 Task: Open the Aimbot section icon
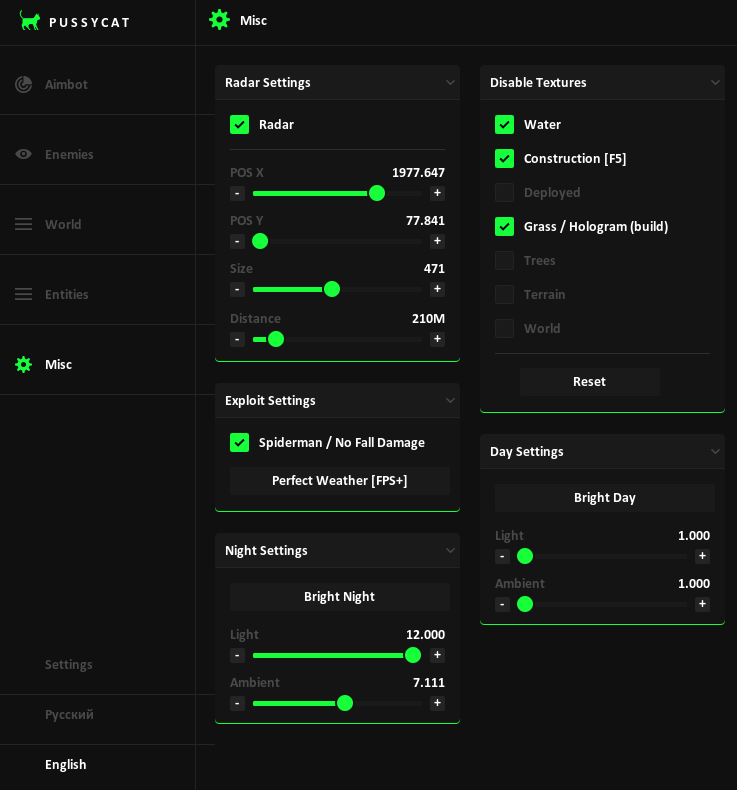click(x=23, y=84)
